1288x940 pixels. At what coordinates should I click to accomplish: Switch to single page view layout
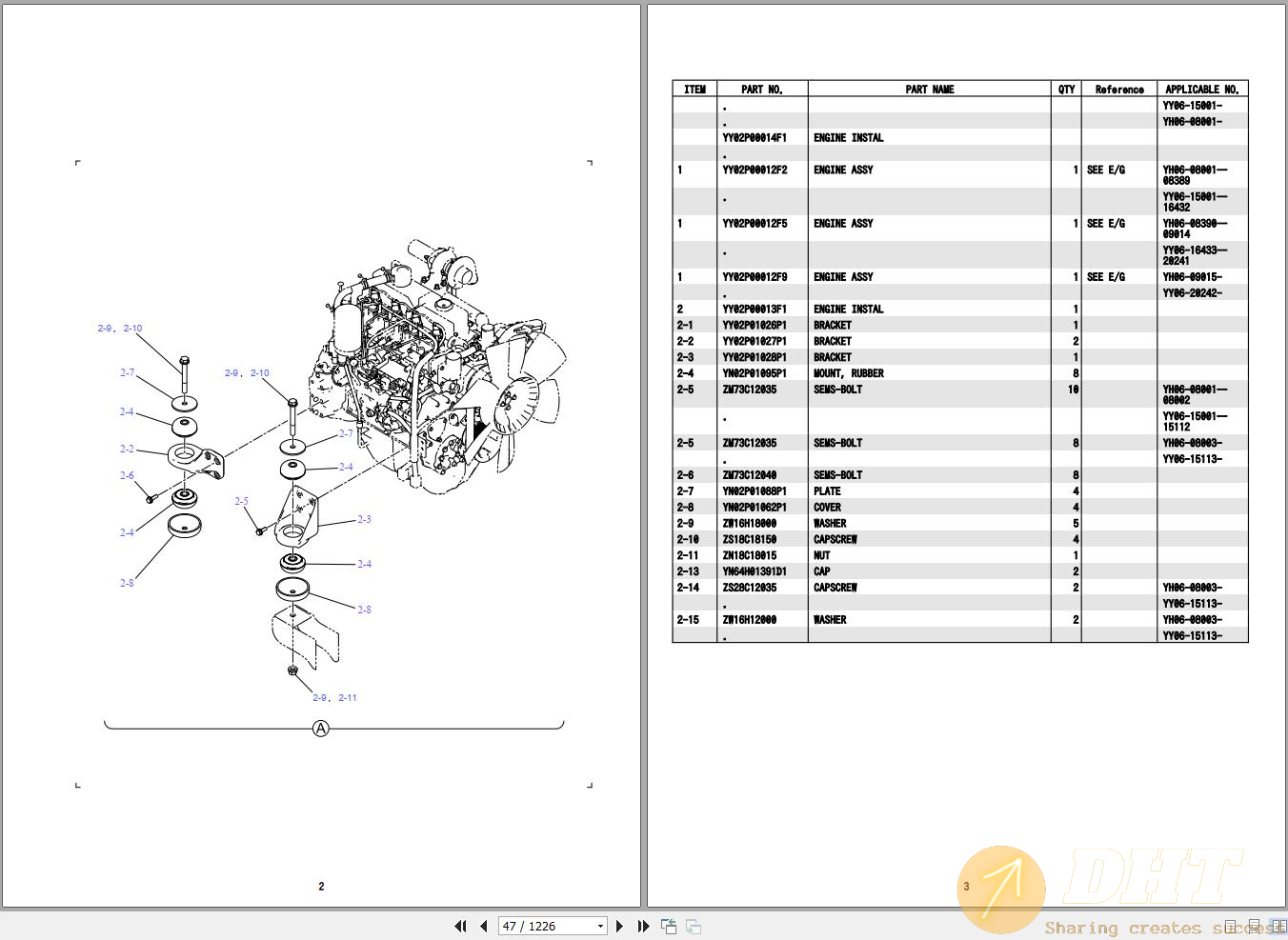(1231, 927)
